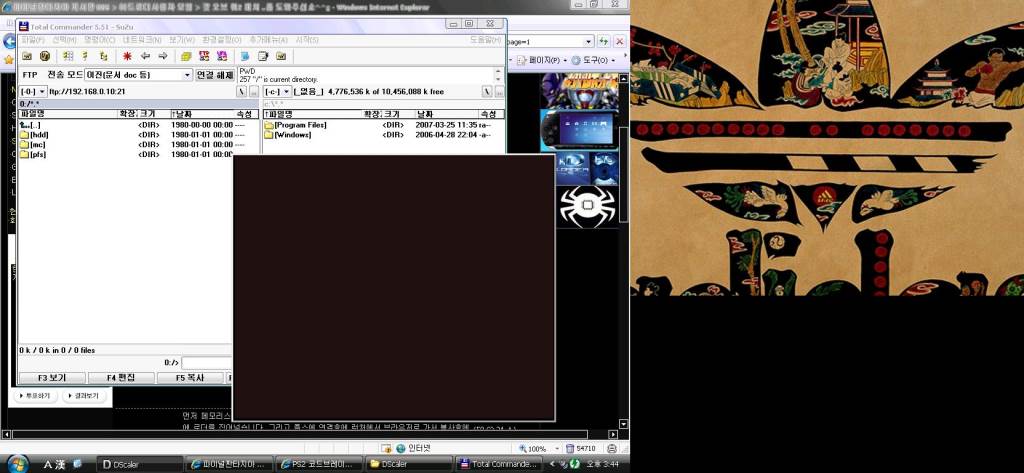Click the 투표하기 button on the webpage

point(36,396)
